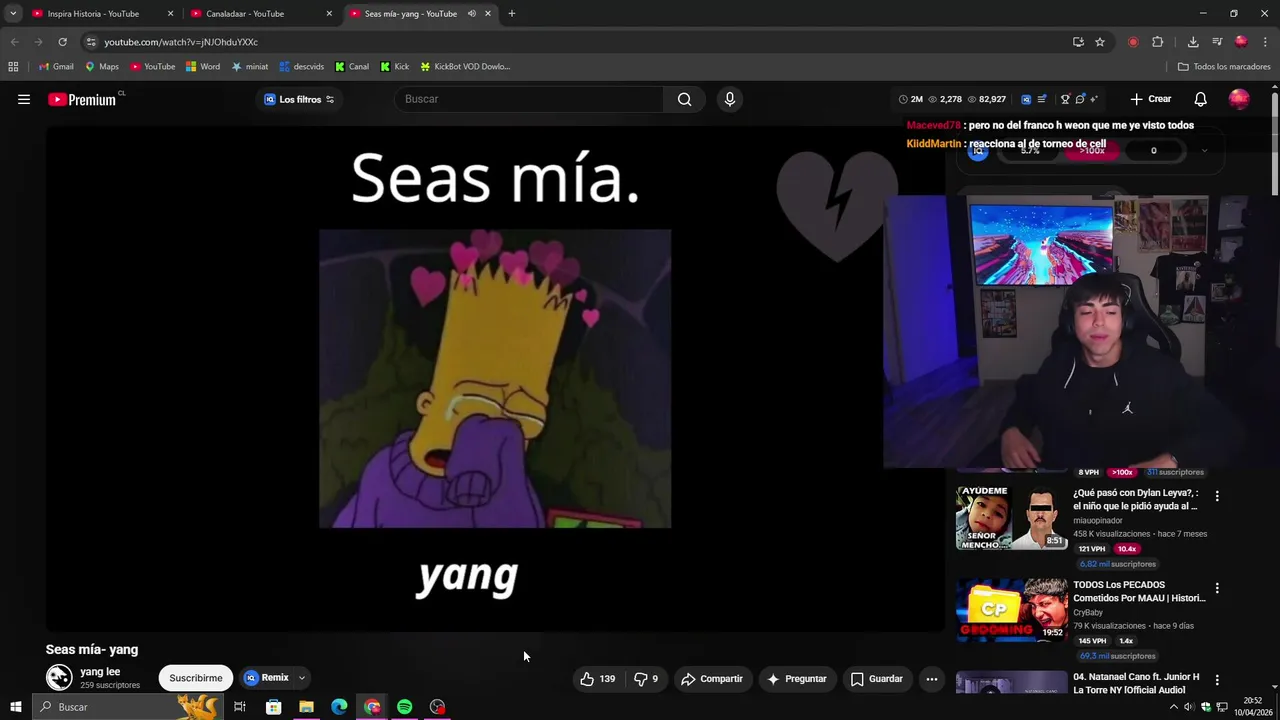Open Chrome three-dot menu

1265,42
